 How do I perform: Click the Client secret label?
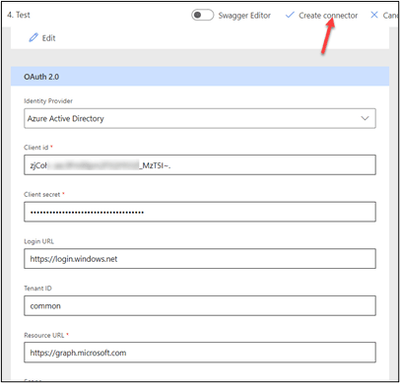[42, 194]
